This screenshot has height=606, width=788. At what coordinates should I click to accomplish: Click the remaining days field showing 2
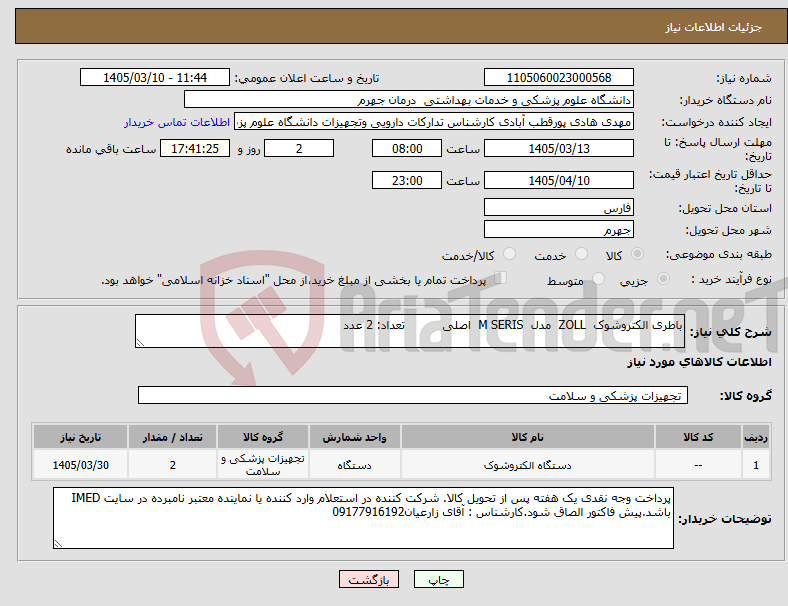point(299,148)
